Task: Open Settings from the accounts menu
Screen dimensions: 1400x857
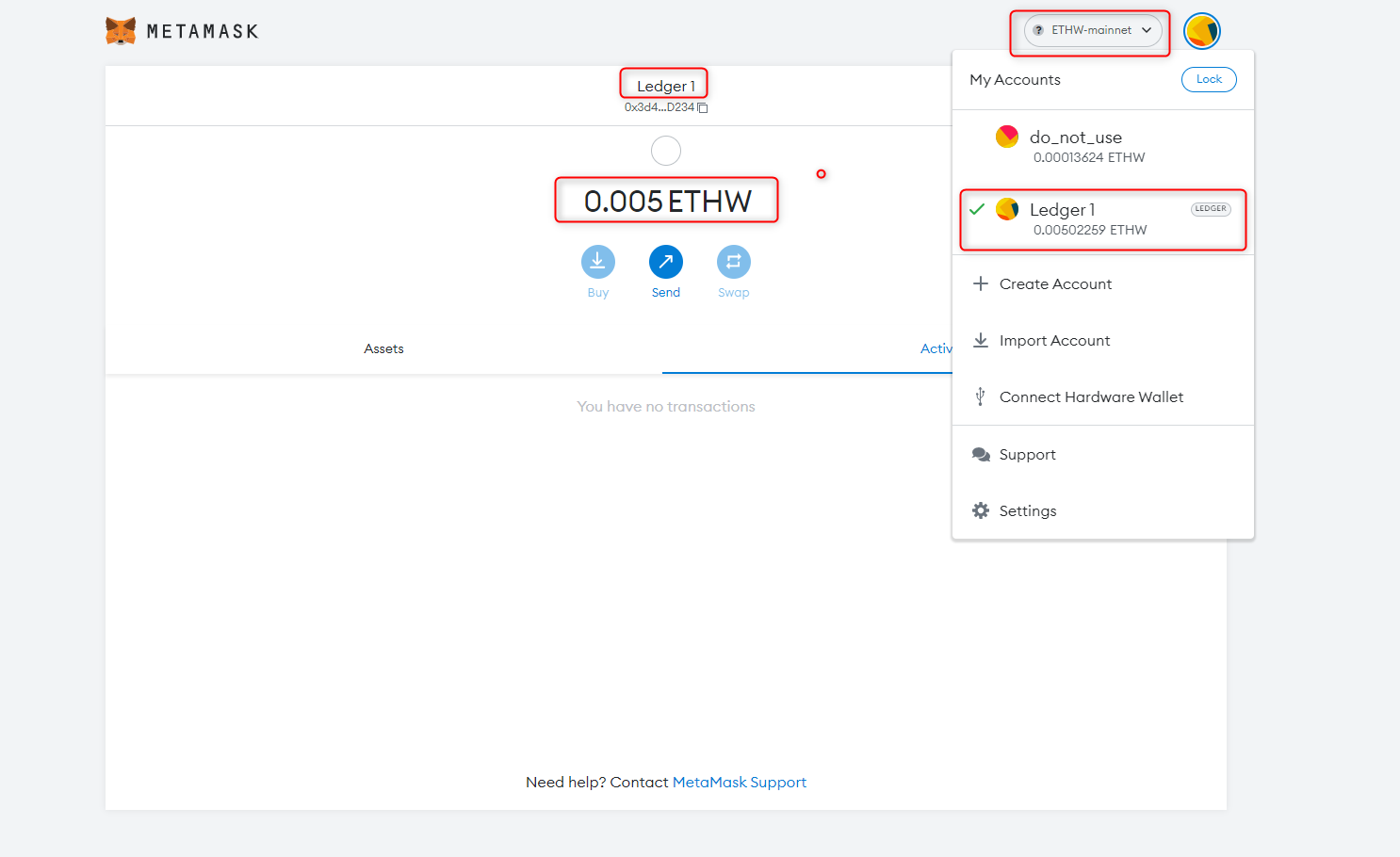Action: [x=1027, y=510]
